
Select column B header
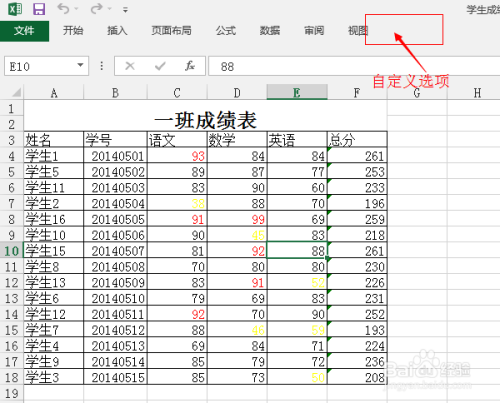pyautogui.click(x=115, y=93)
